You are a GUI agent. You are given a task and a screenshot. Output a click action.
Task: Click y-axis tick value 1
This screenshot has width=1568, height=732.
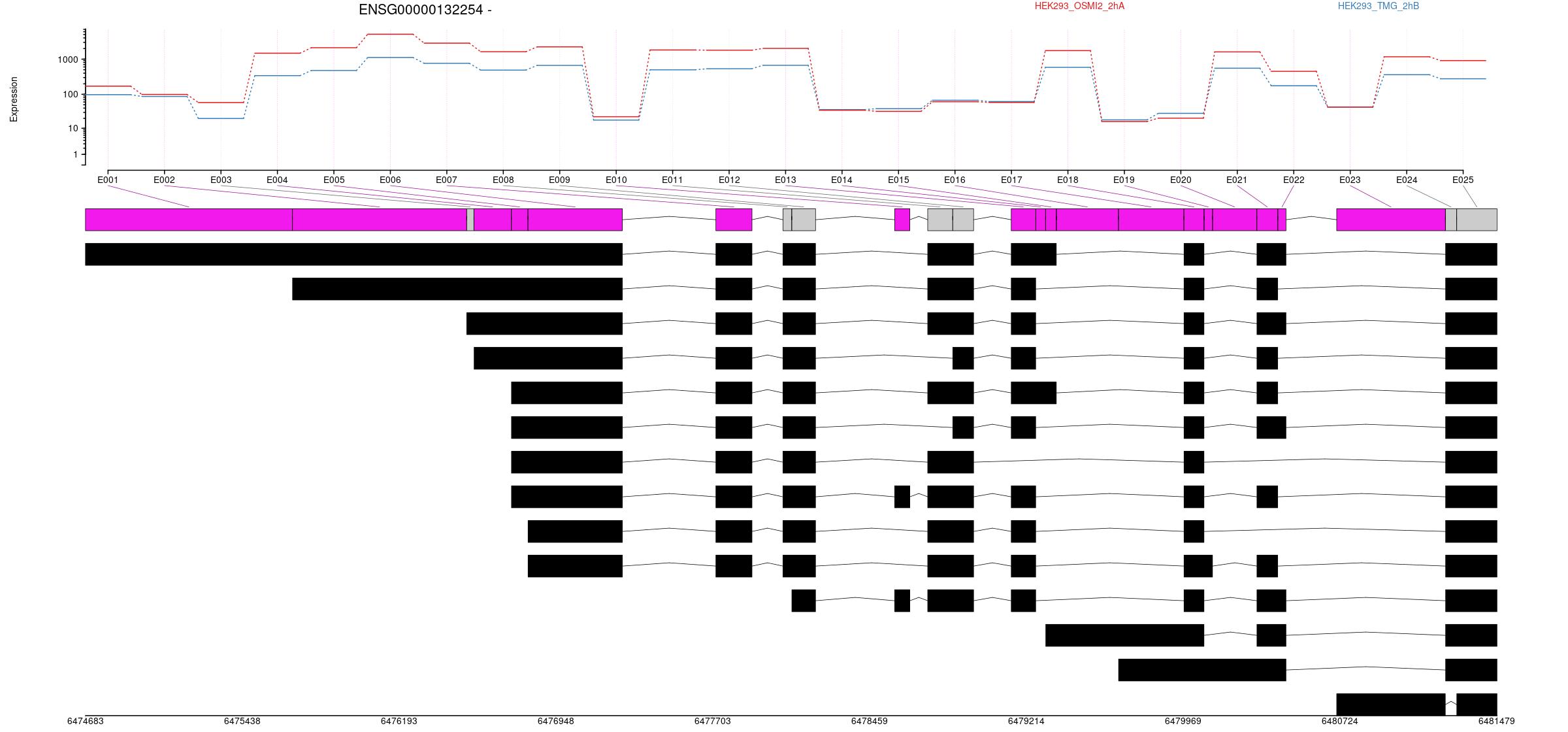click(76, 154)
